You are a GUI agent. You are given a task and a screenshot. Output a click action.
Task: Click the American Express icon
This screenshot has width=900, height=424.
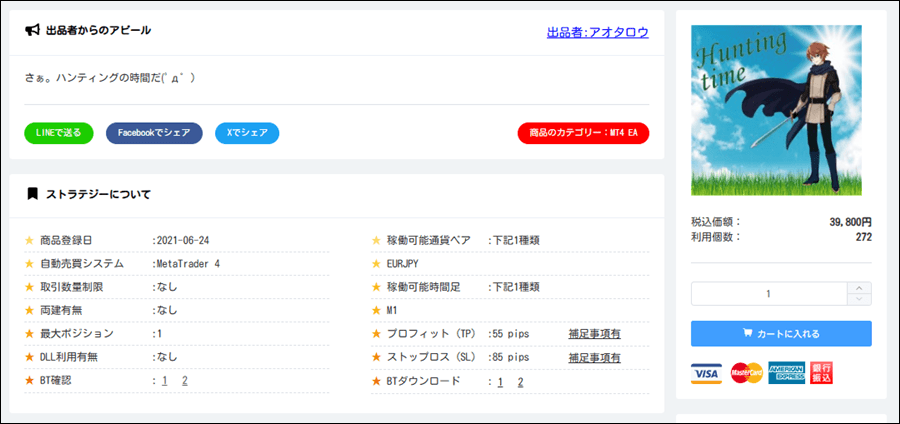[x=786, y=373]
